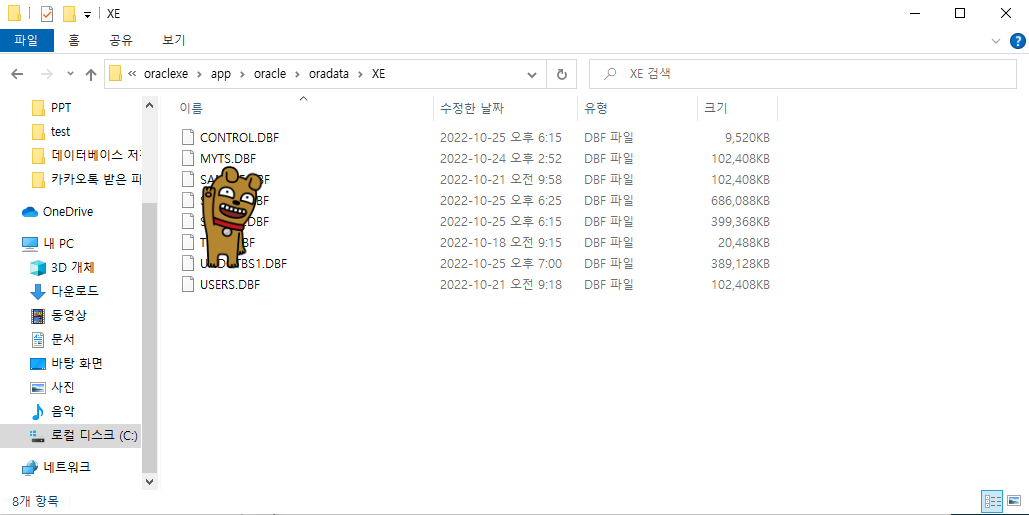Open the PPT folder in sidebar
The image size is (1029, 515).
point(60,108)
